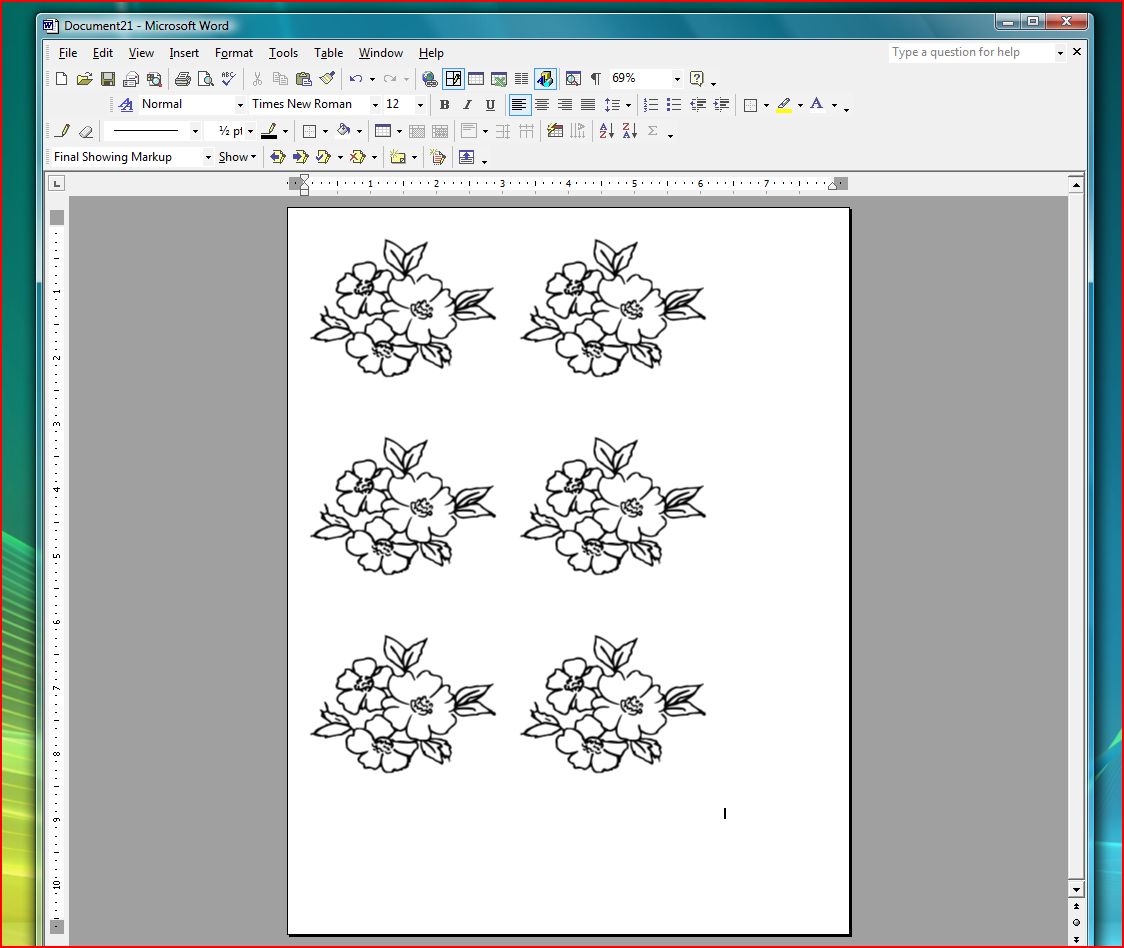Screen dimensions: 1124x948
Task: Toggle Justify alignment
Action: (x=588, y=105)
